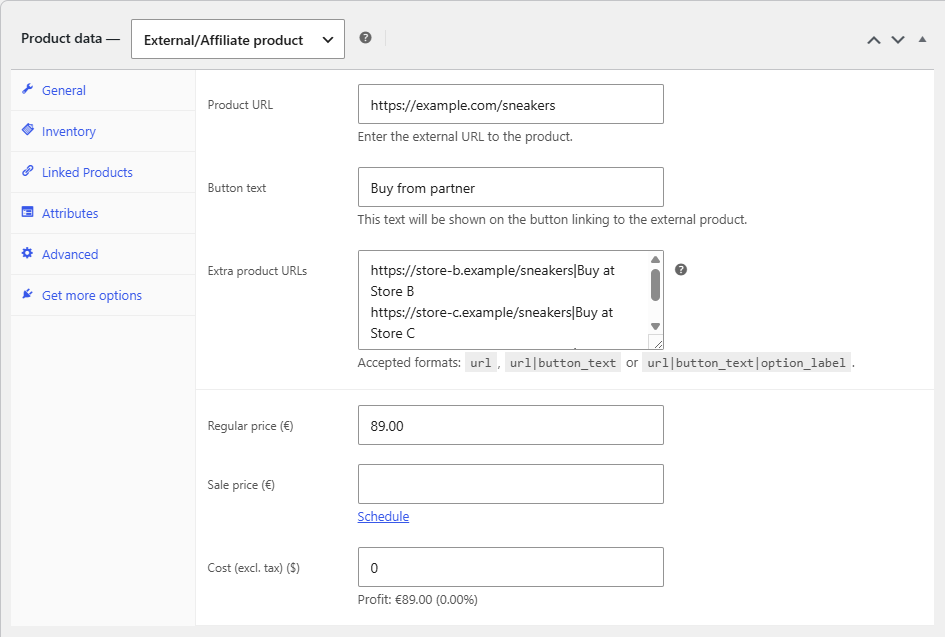Image resolution: width=945 pixels, height=637 pixels.
Task: Open the Attributes tab
Action: [x=103, y=213]
